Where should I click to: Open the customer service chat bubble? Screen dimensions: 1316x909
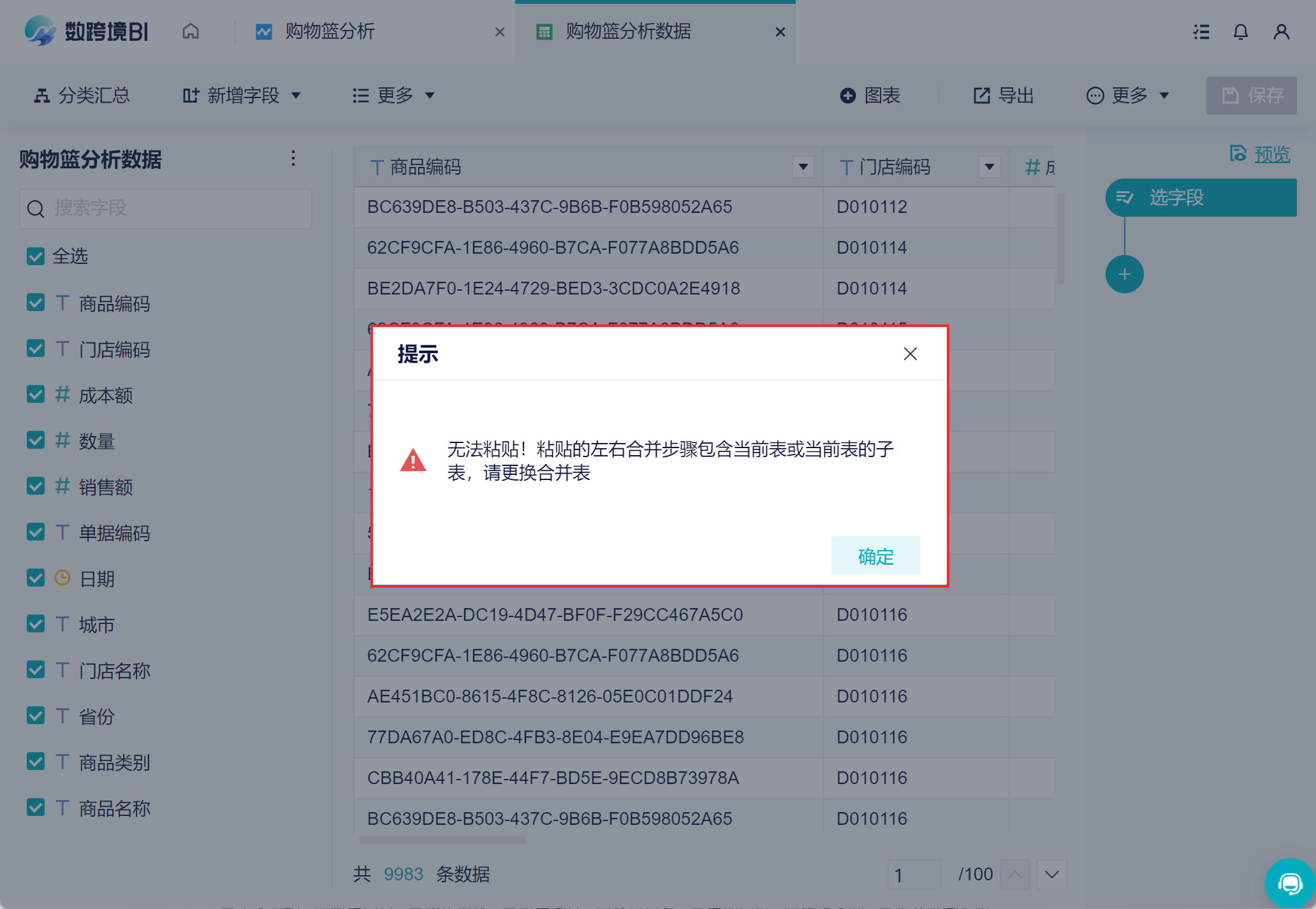coord(1290,883)
